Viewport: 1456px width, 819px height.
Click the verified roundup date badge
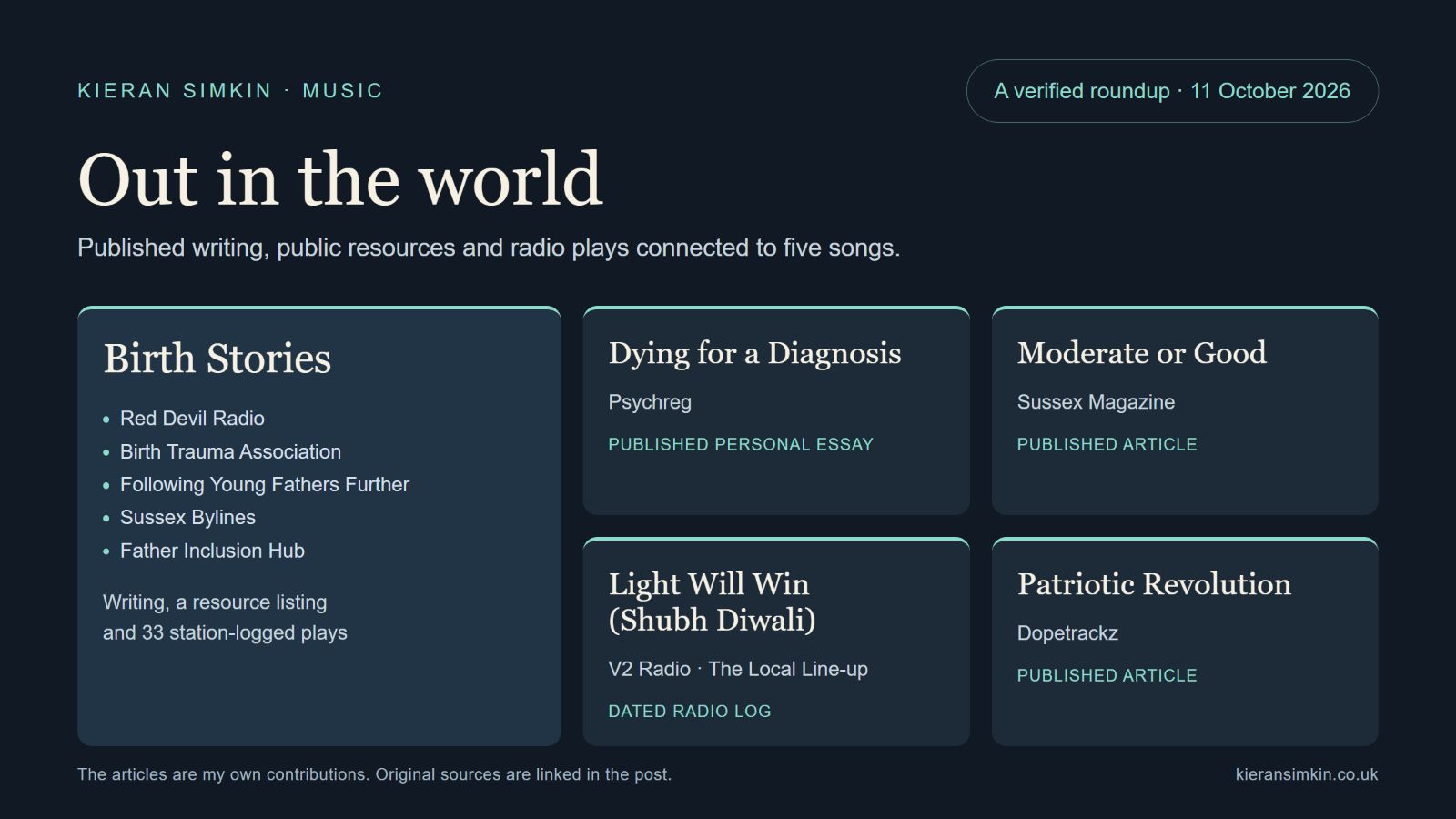click(x=1172, y=91)
